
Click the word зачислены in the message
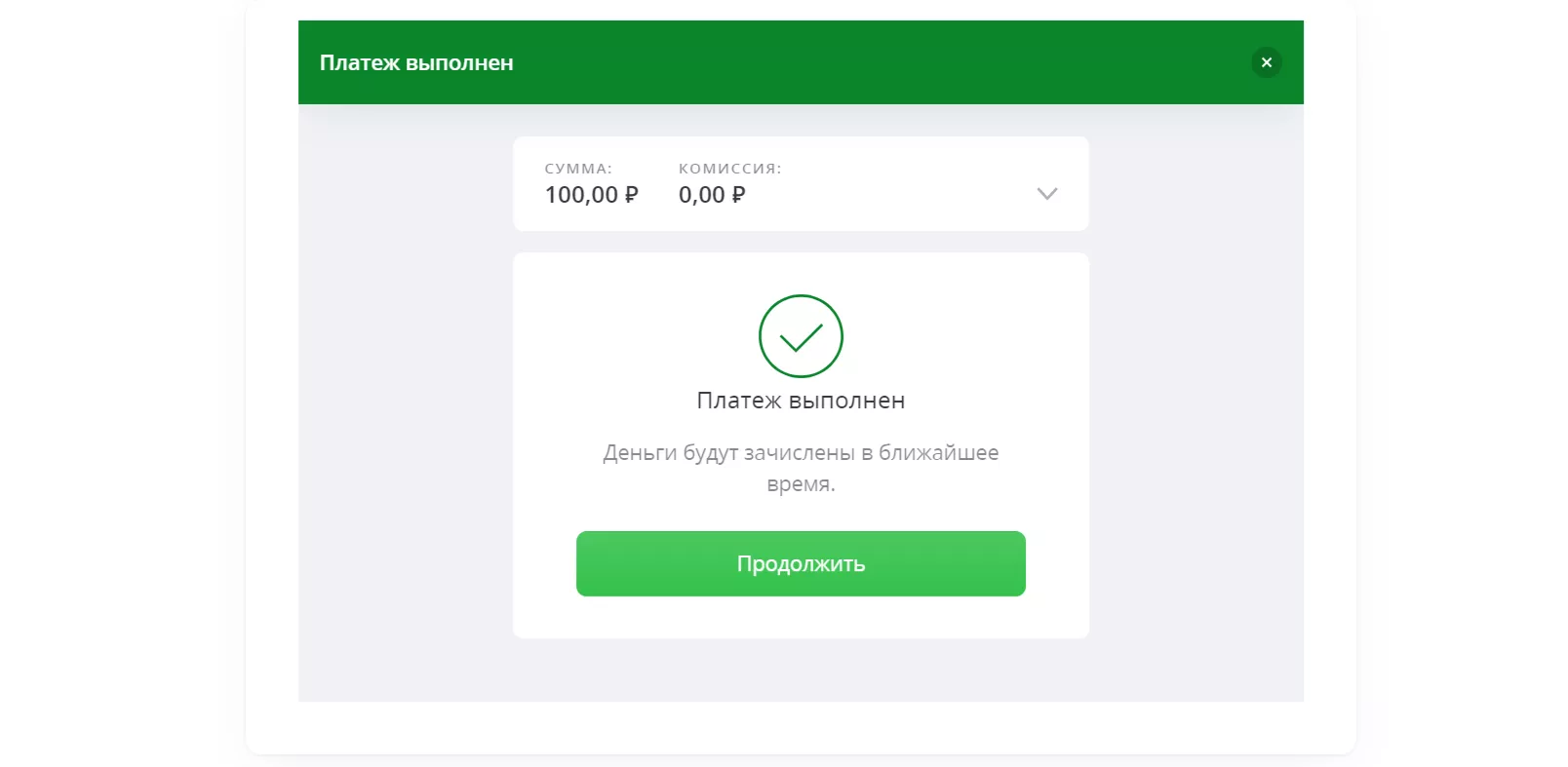point(800,453)
